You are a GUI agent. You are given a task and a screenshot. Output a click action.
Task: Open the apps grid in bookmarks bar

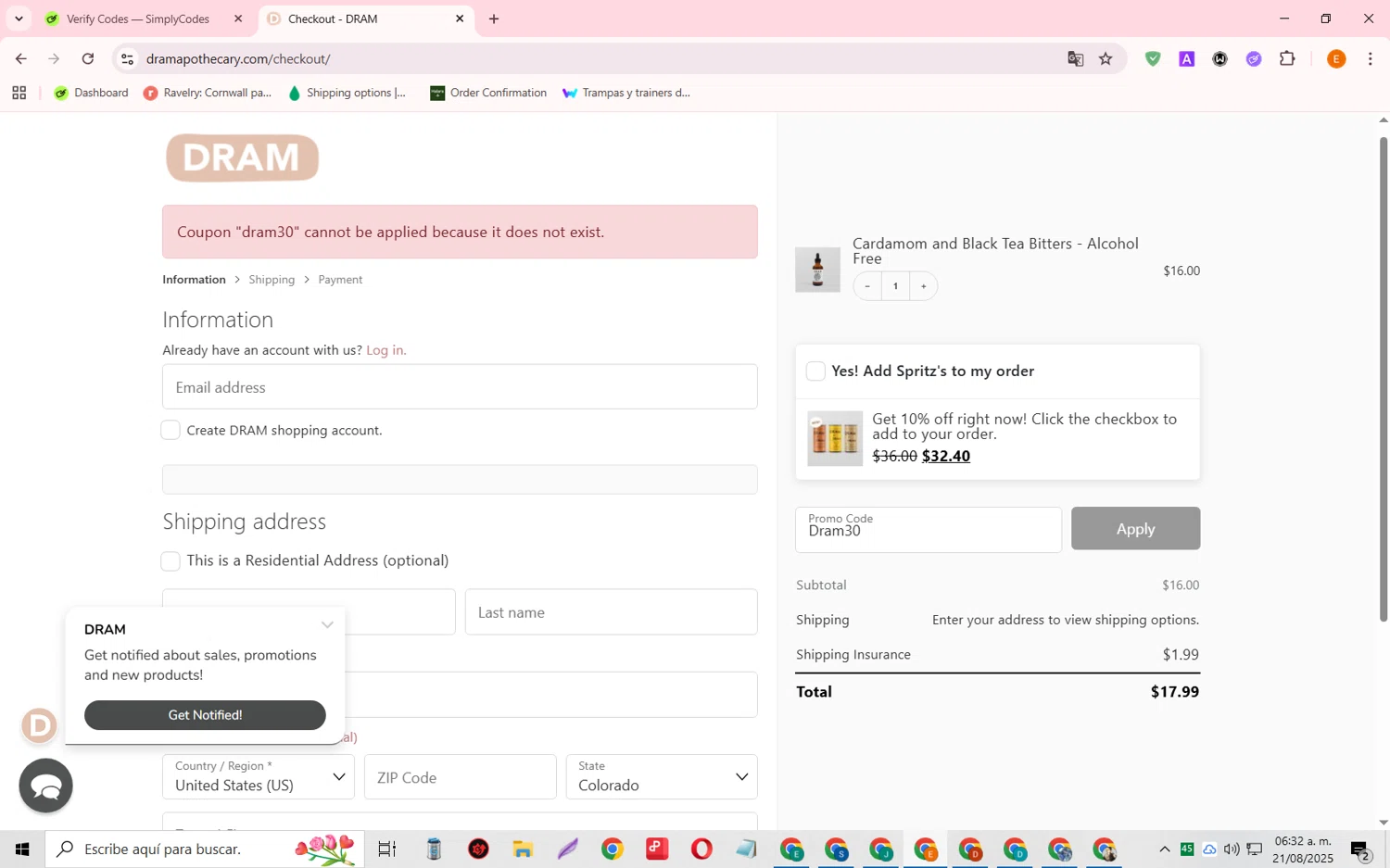point(19,93)
